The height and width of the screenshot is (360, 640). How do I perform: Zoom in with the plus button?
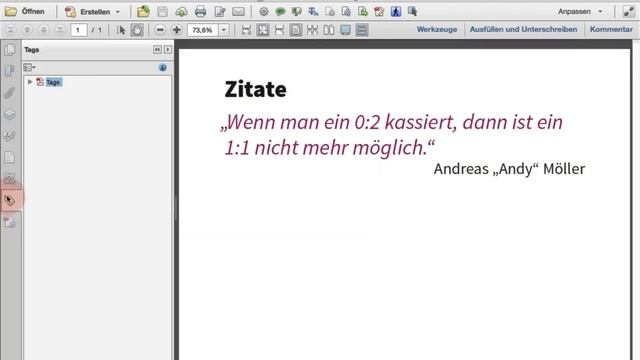(177, 30)
